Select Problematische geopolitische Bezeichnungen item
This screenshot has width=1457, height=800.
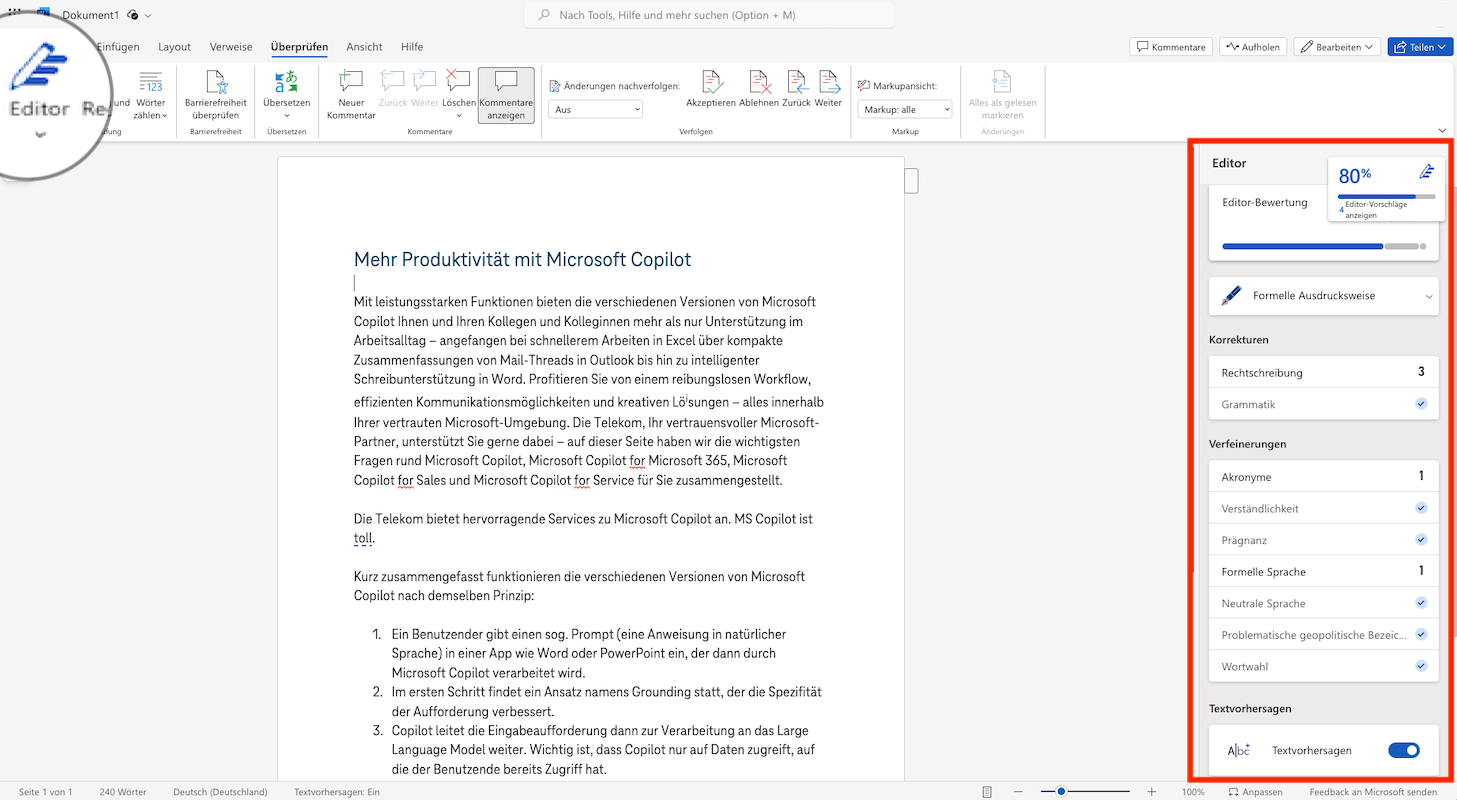point(1324,635)
